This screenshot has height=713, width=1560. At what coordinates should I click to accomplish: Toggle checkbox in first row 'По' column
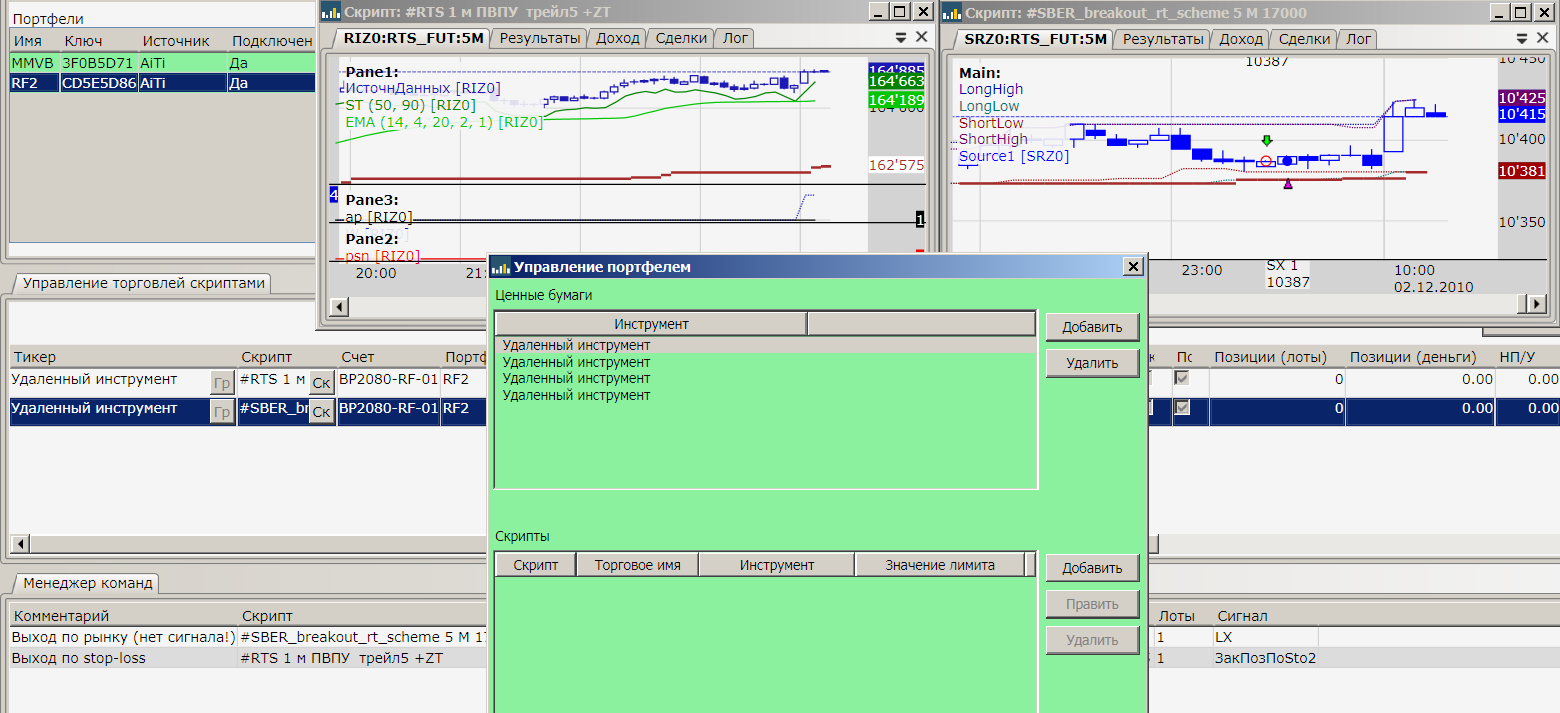click(x=1182, y=379)
